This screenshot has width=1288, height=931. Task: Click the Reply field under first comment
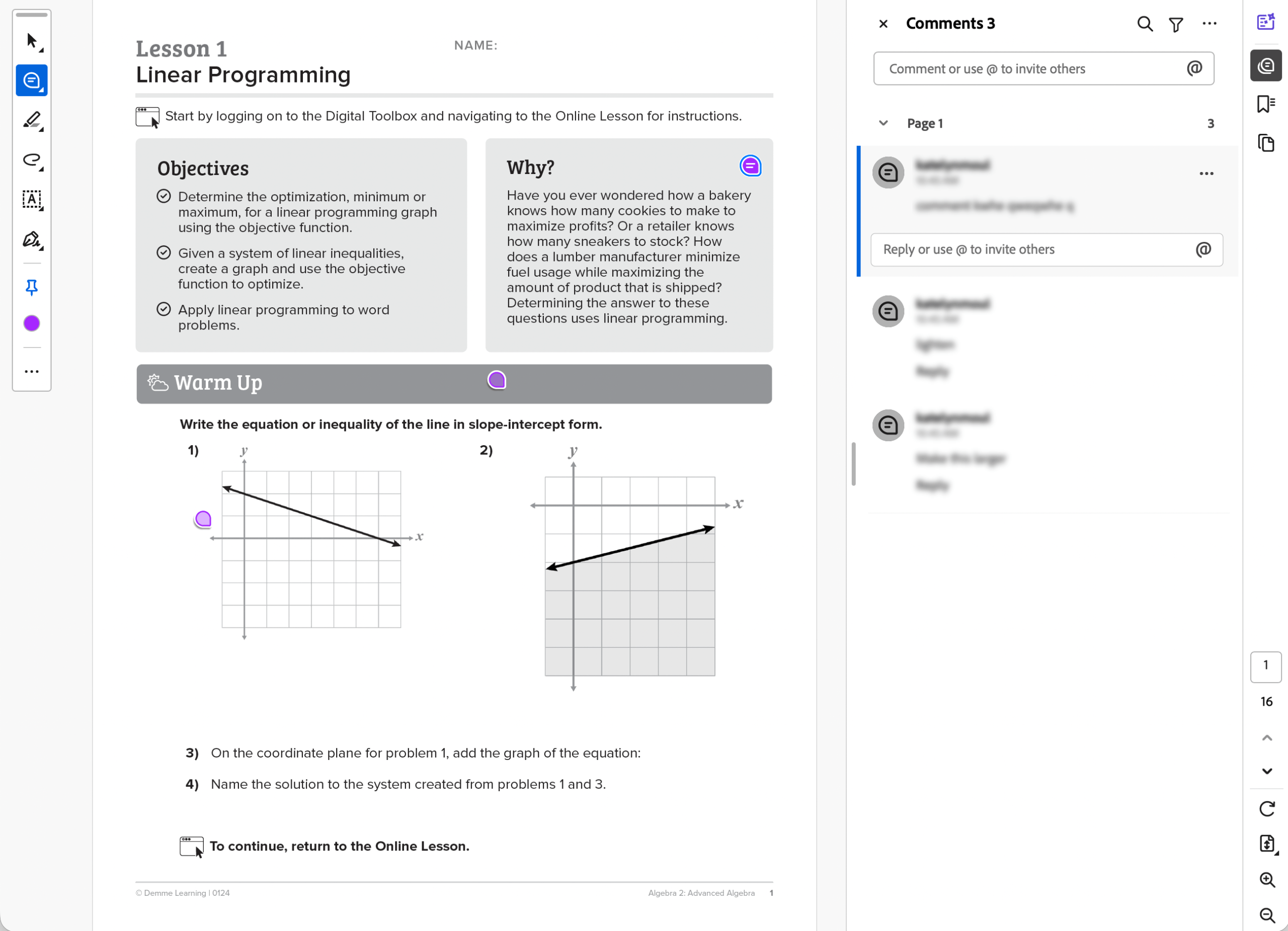tap(1046, 250)
